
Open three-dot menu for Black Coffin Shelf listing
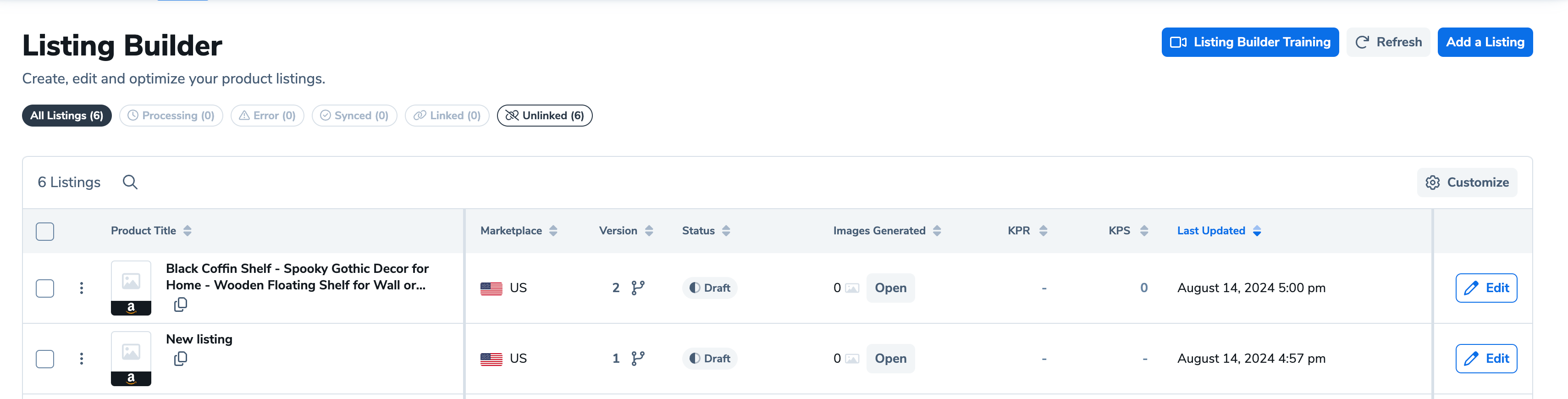(82, 288)
